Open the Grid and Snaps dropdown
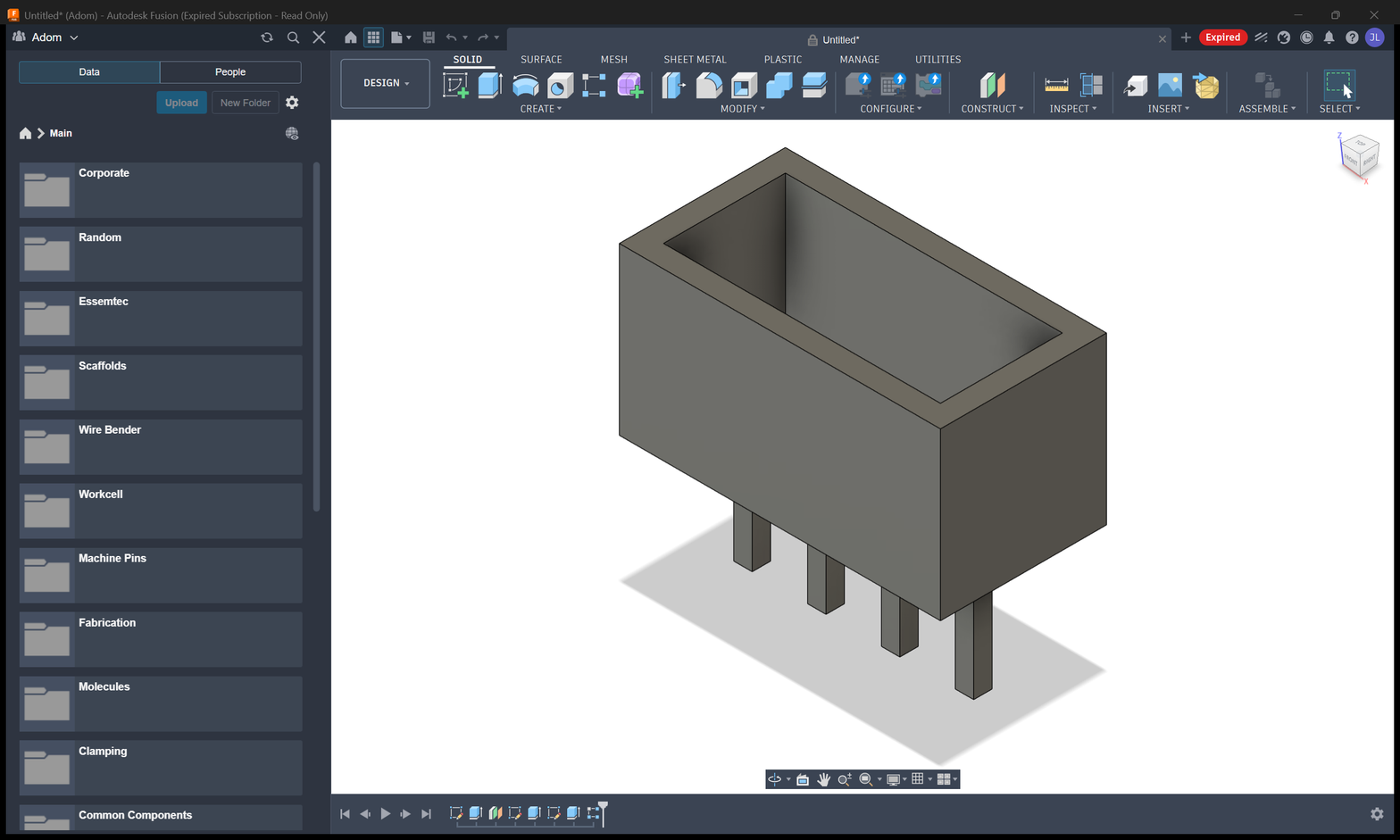The height and width of the screenshot is (840, 1400). pyautogui.click(x=921, y=779)
